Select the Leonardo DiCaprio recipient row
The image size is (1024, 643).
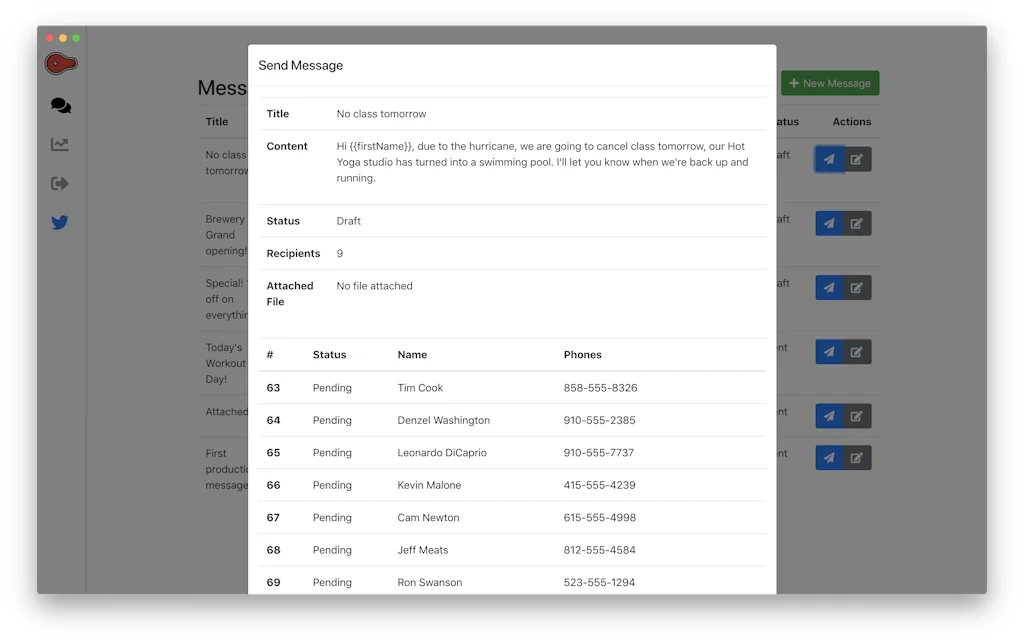coord(441,453)
